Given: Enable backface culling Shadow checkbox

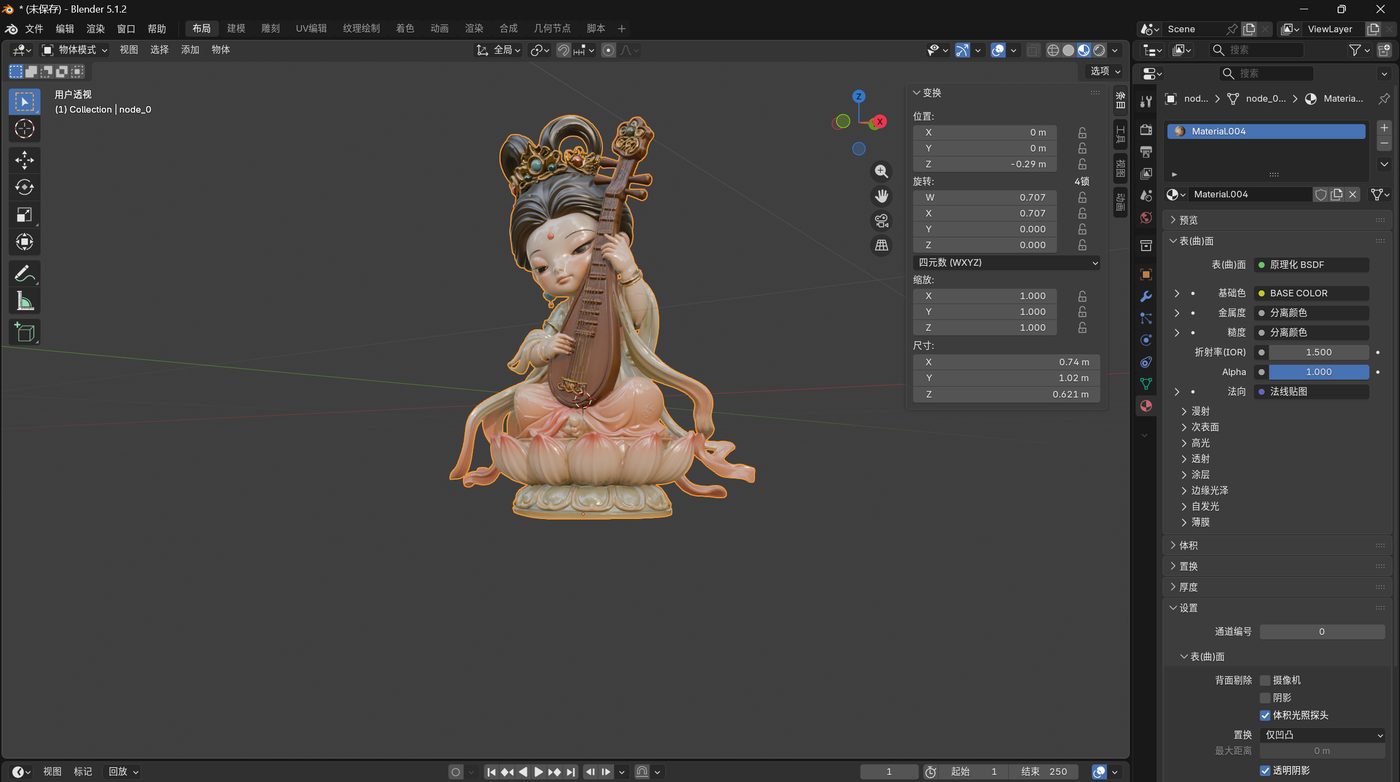Looking at the screenshot, I should tap(1265, 698).
